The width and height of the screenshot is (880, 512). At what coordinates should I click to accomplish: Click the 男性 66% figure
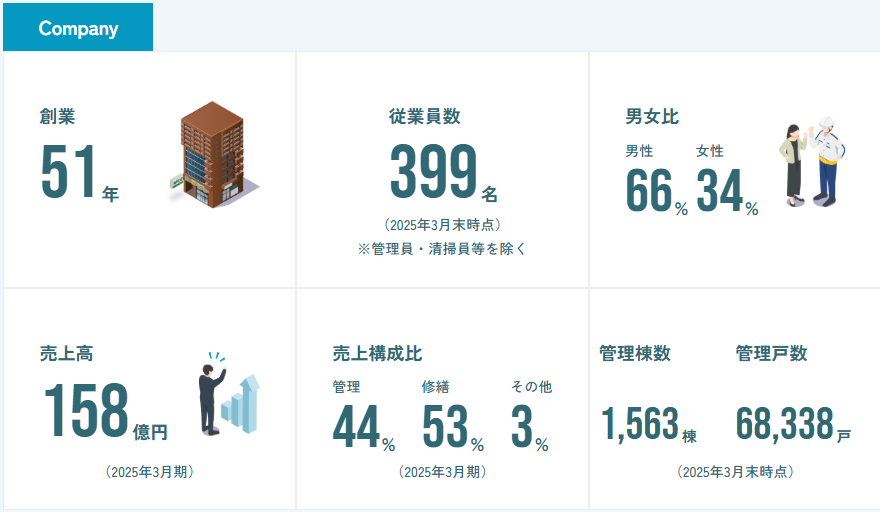pos(656,191)
